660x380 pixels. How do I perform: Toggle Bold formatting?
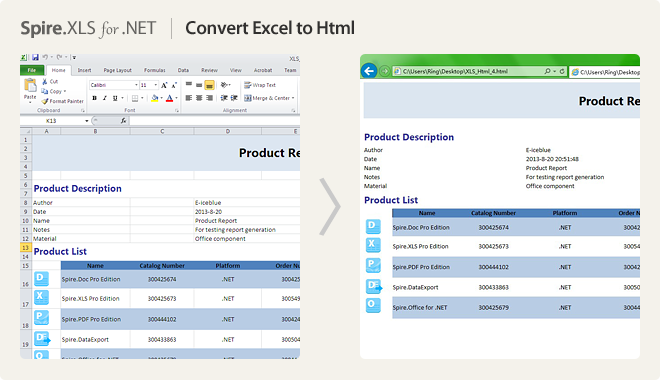pos(94,98)
